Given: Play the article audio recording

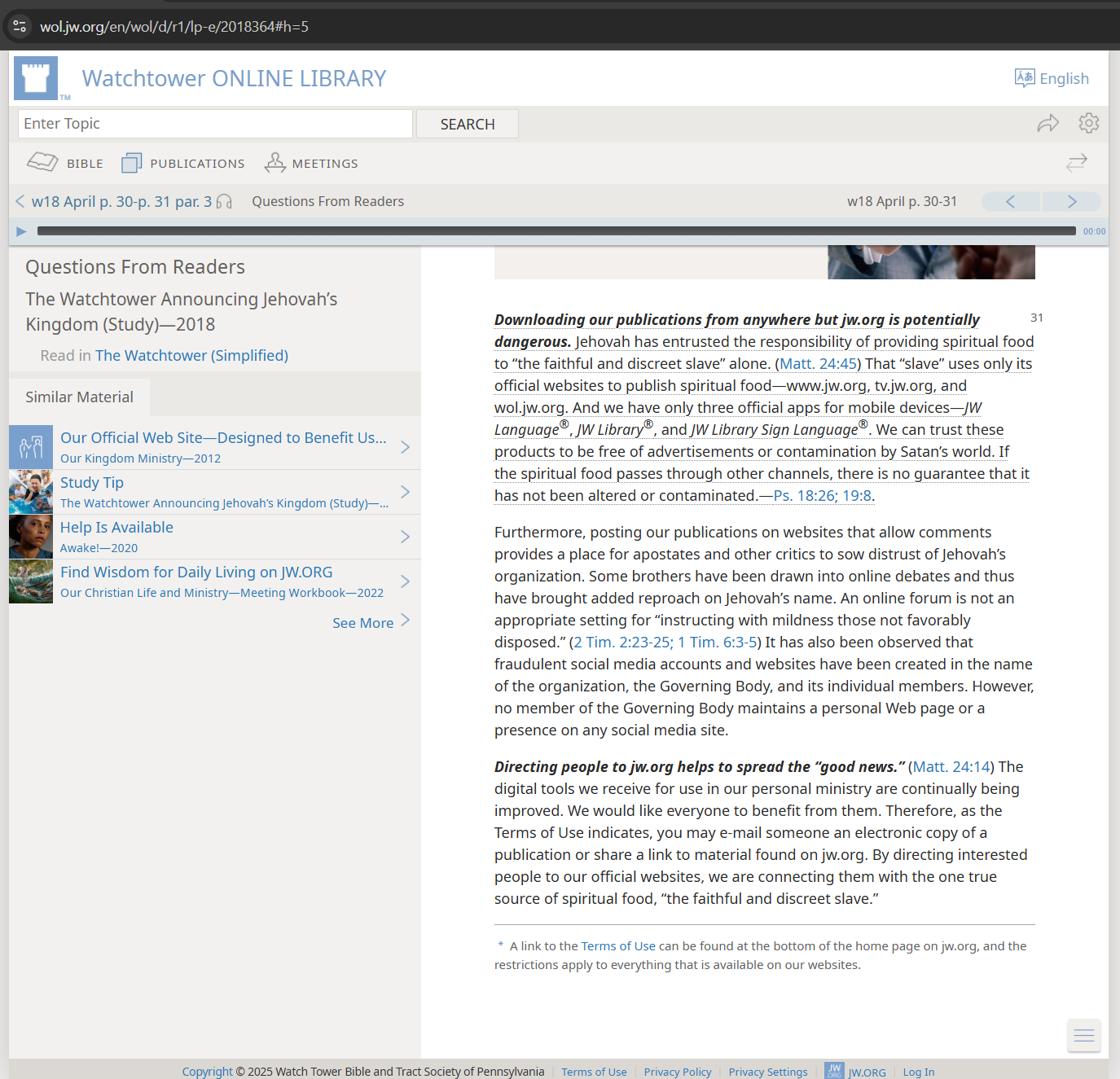Looking at the screenshot, I should 21,231.
